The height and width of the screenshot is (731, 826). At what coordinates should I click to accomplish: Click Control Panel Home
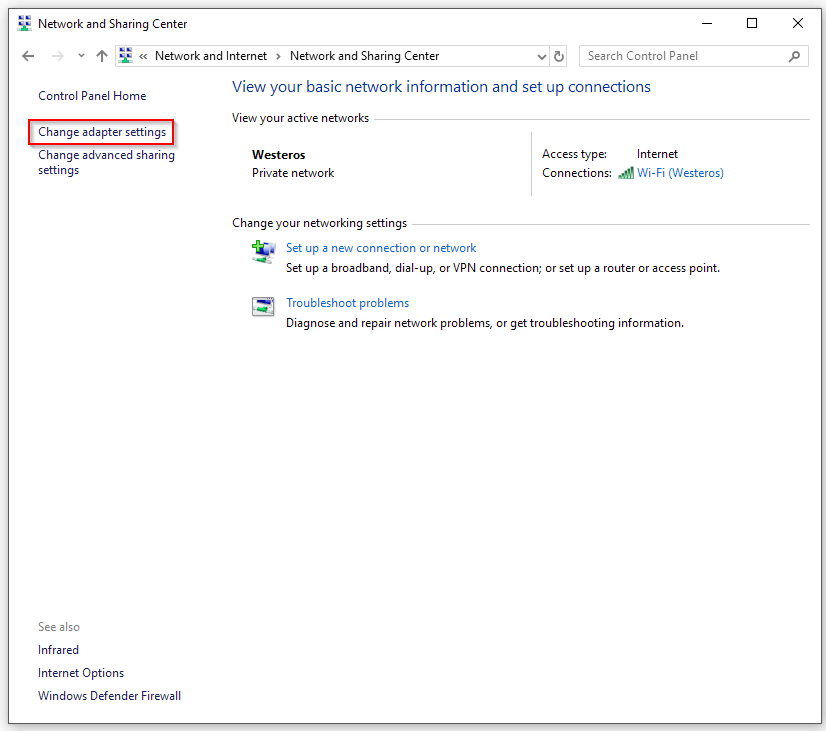pyautogui.click(x=92, y=95)
